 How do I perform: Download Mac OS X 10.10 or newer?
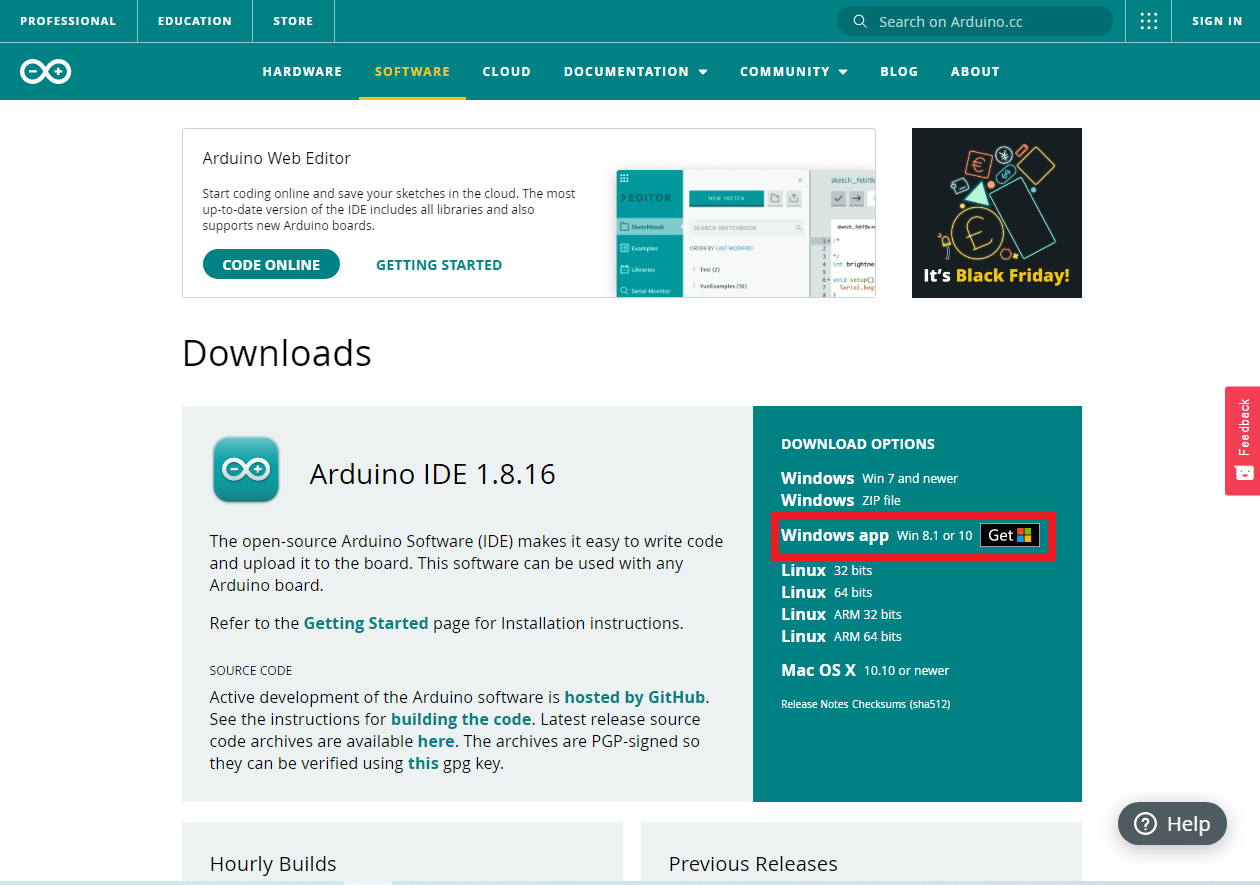[x=865, y=670]
